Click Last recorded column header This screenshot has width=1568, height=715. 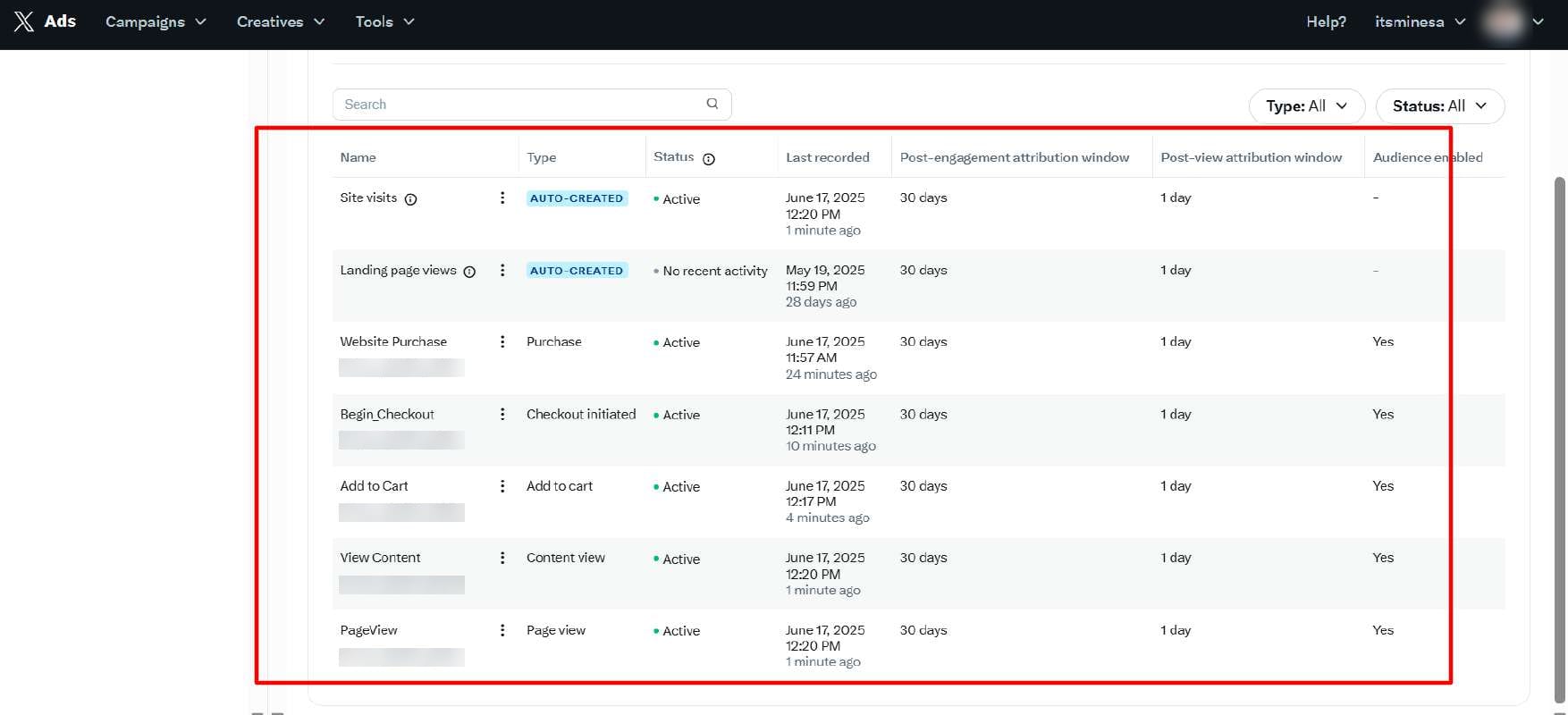(x=828, y=157)
